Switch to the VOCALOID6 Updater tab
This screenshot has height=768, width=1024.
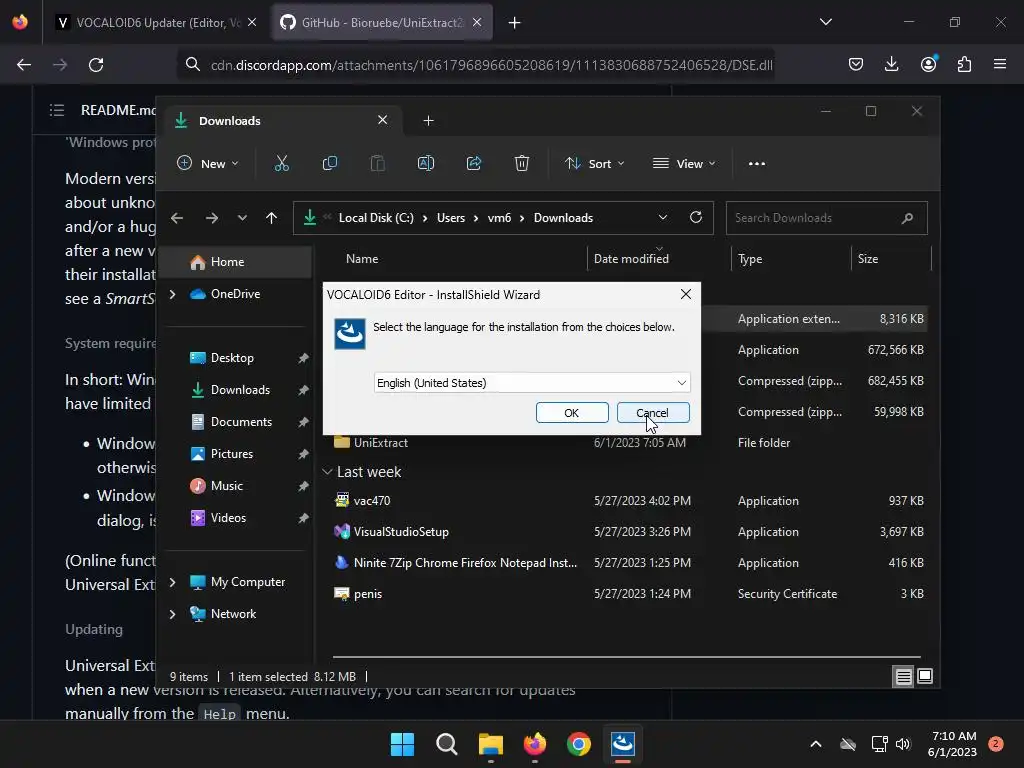[x=157, y=23]
